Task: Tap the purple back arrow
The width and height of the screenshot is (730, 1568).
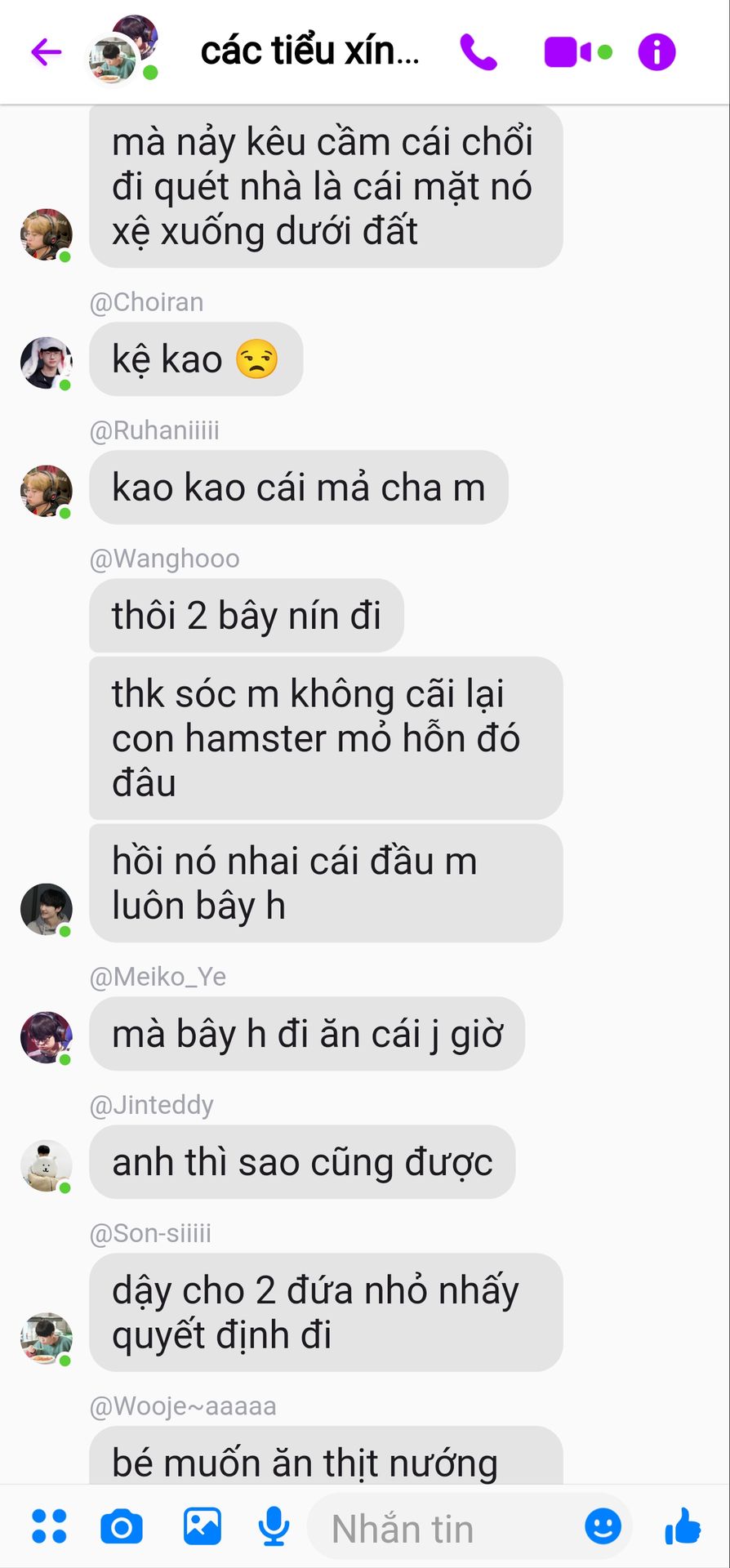Action: coord(47,52)
